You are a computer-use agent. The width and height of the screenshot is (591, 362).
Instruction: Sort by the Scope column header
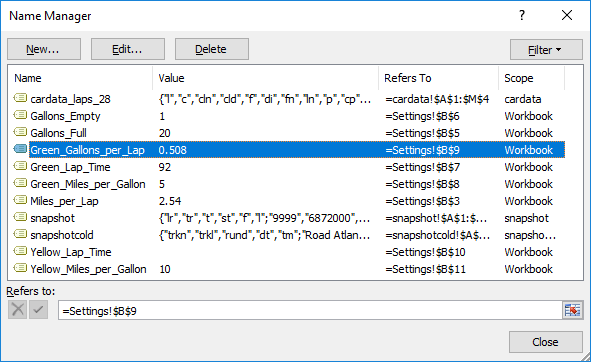coord(531,78)
